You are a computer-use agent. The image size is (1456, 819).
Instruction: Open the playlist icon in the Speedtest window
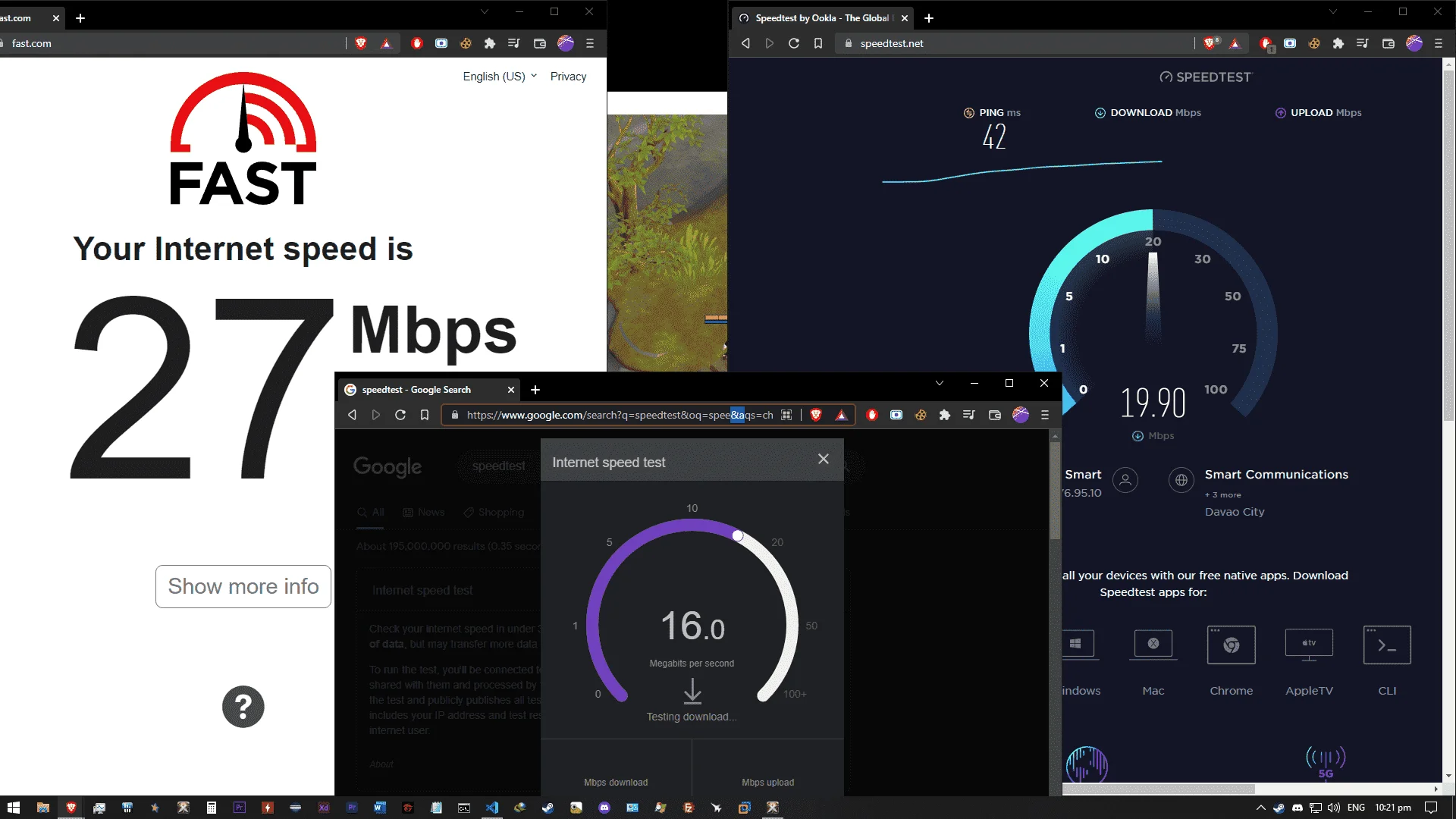click(x=1363, y=43)
